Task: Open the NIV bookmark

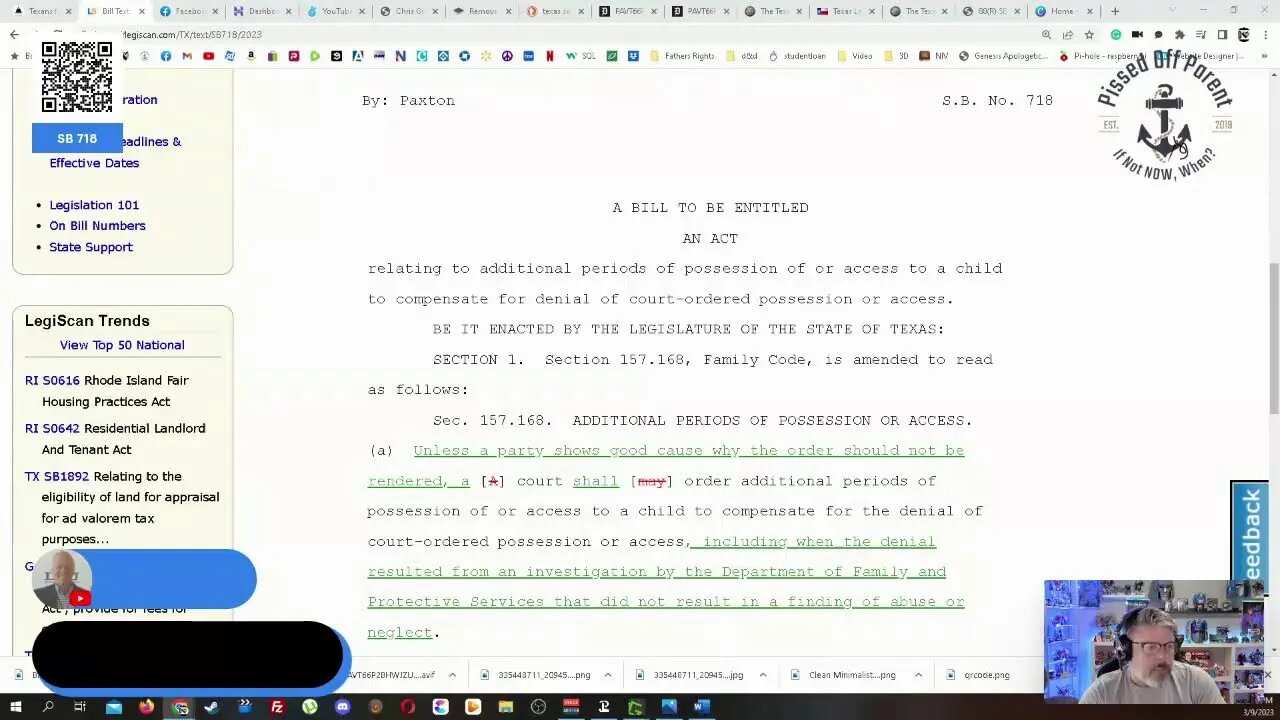Action: pyautogui.click(x=935, y=56)
